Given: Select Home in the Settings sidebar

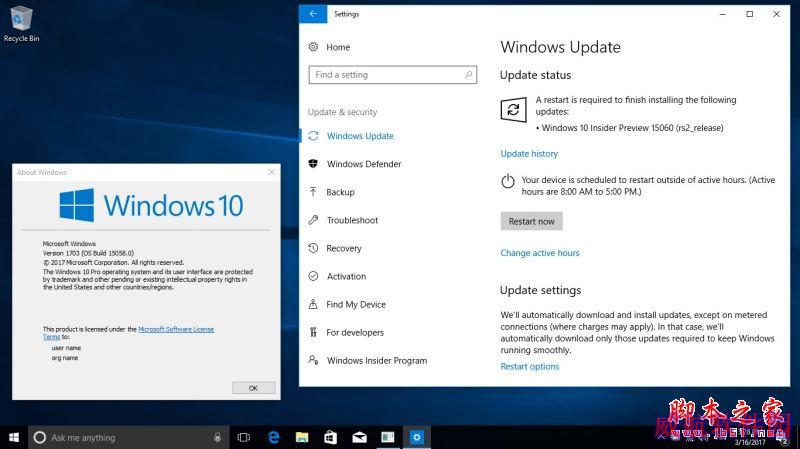Looking at the screenshot, I should [x=338, y=47].
